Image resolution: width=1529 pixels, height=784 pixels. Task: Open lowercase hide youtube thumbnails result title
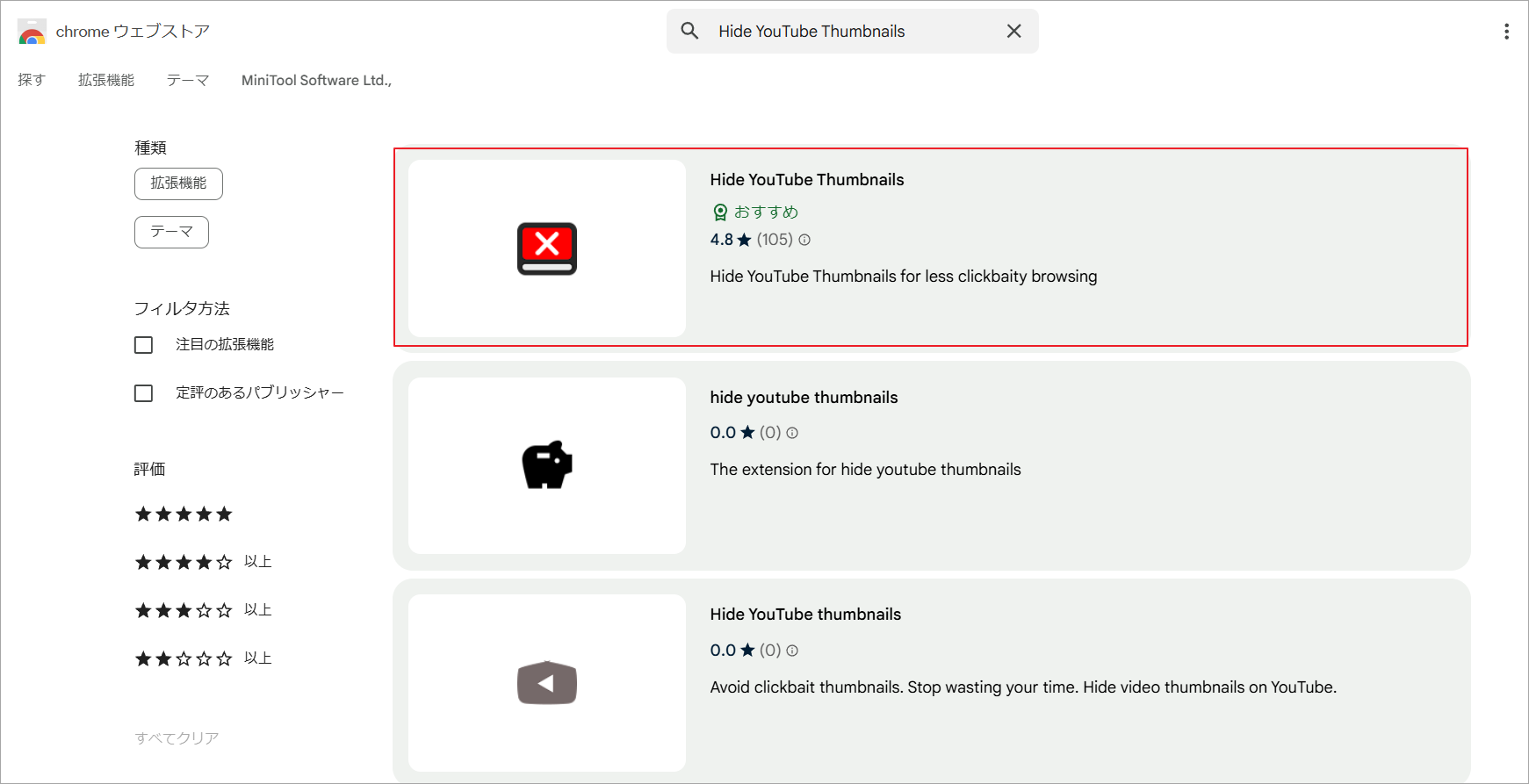[804, 398]
